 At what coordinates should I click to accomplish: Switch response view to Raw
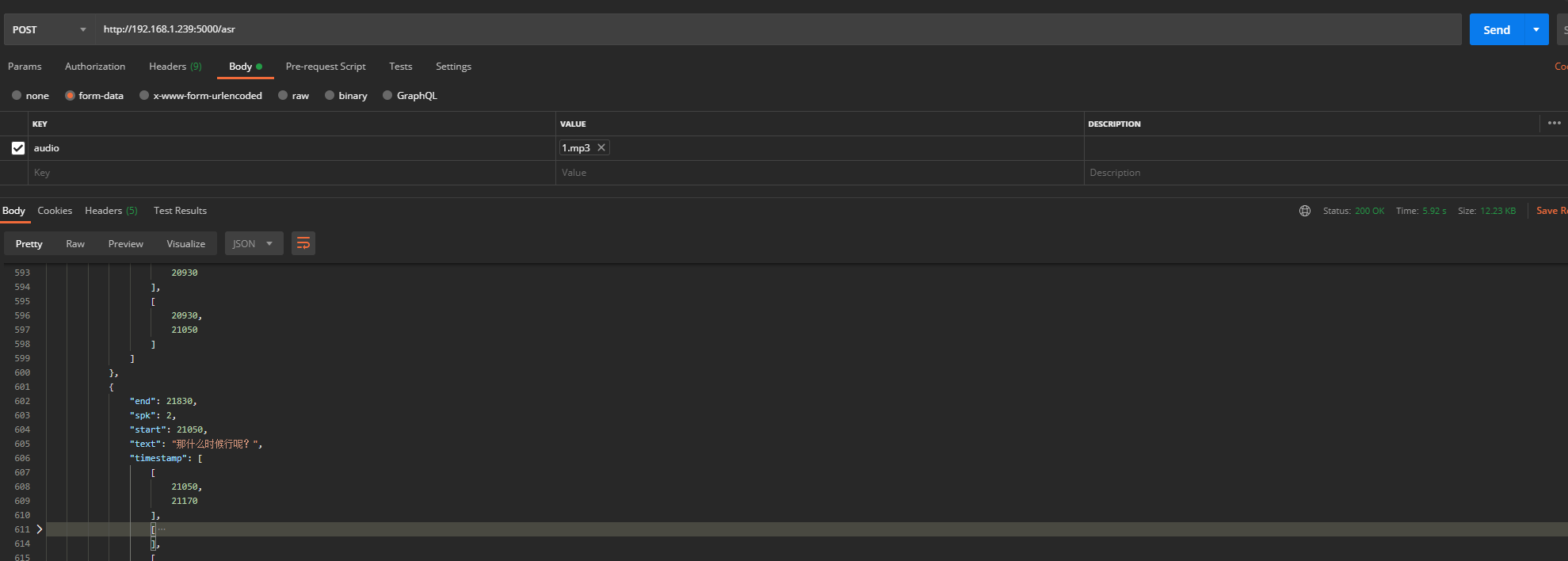[x=75, y=243]
